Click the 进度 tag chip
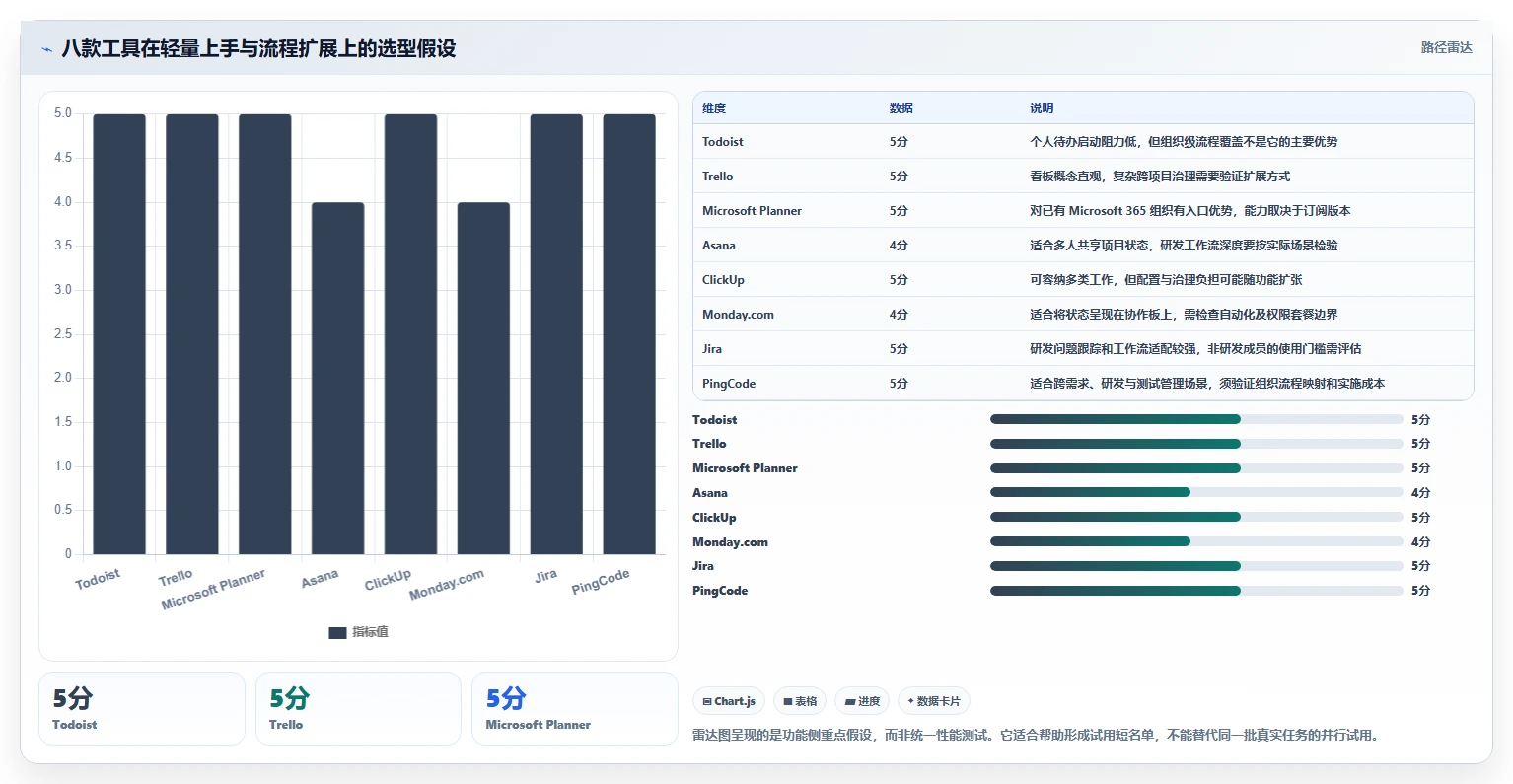Image resolution: width=1513 pixels, height=784 pixels. [x=862, y=701]
